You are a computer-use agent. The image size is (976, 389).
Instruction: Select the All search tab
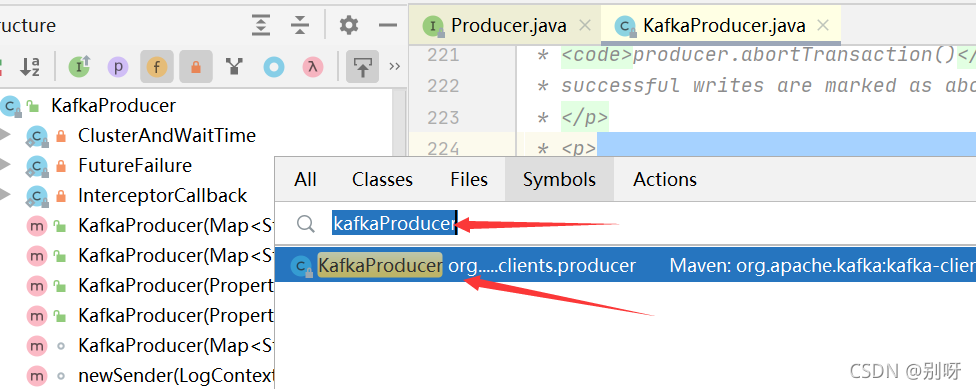(305, 179)
